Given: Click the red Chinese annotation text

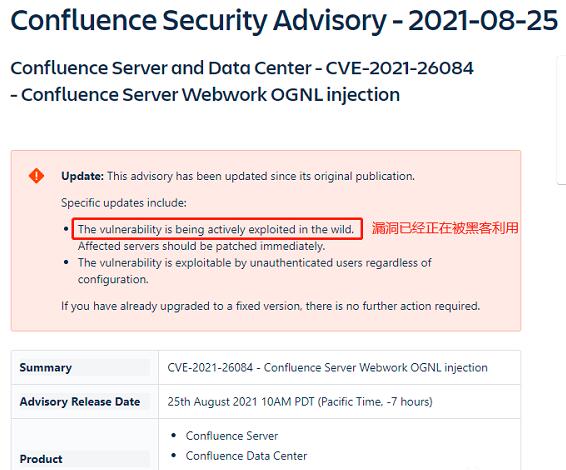Looking at the screenshot, I should point(445,228).
